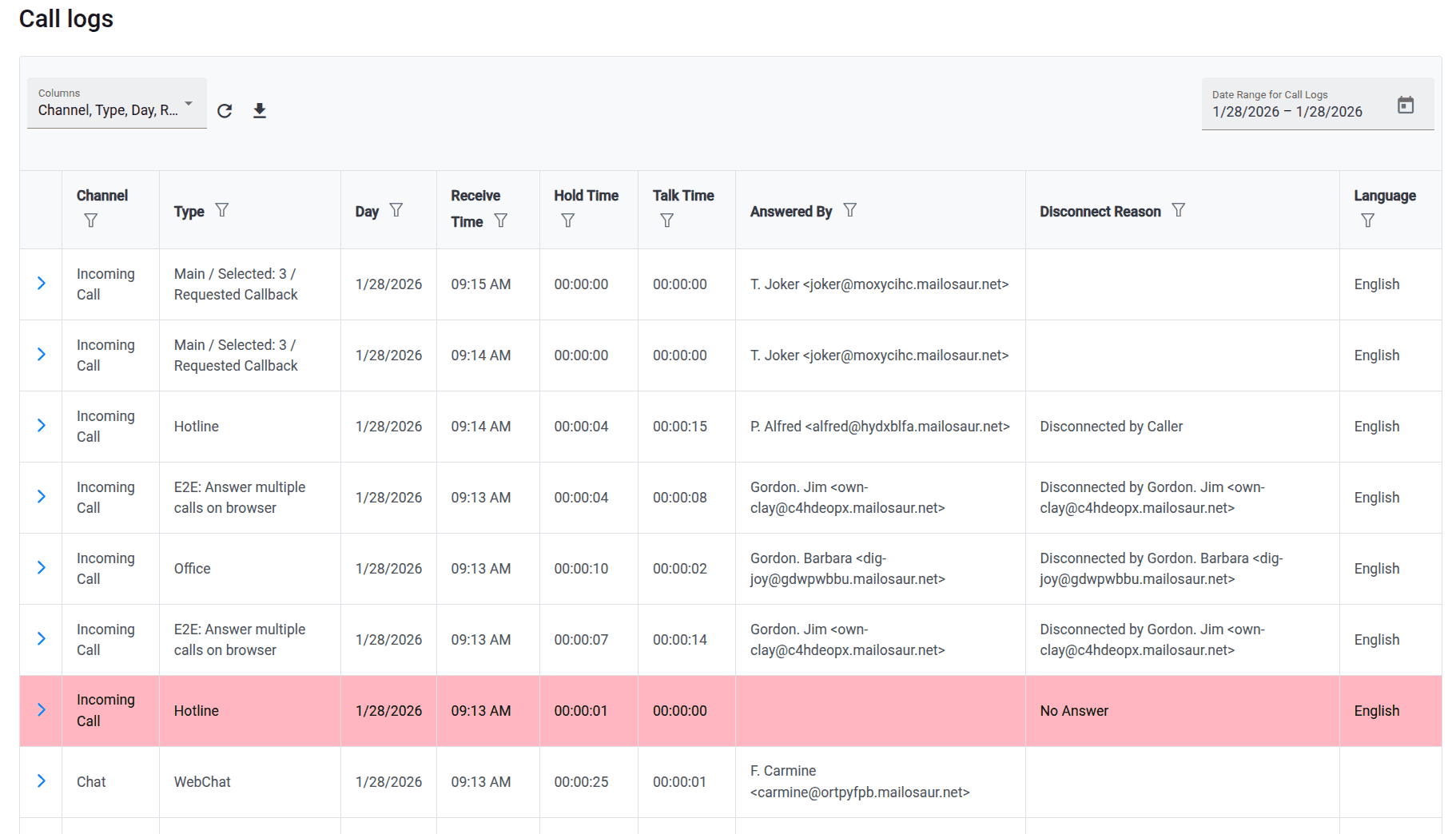Expand the 09:14 AM Requested Callback row
The width and height of the screenshot is (1456, 834).
42,355
